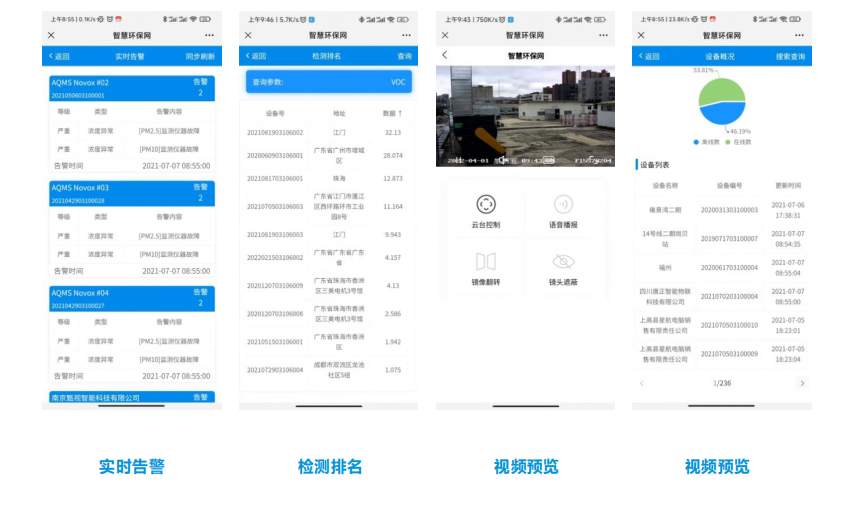The image size is (850, 506).
Task: Select the 地址 column header
Action: 339,113
